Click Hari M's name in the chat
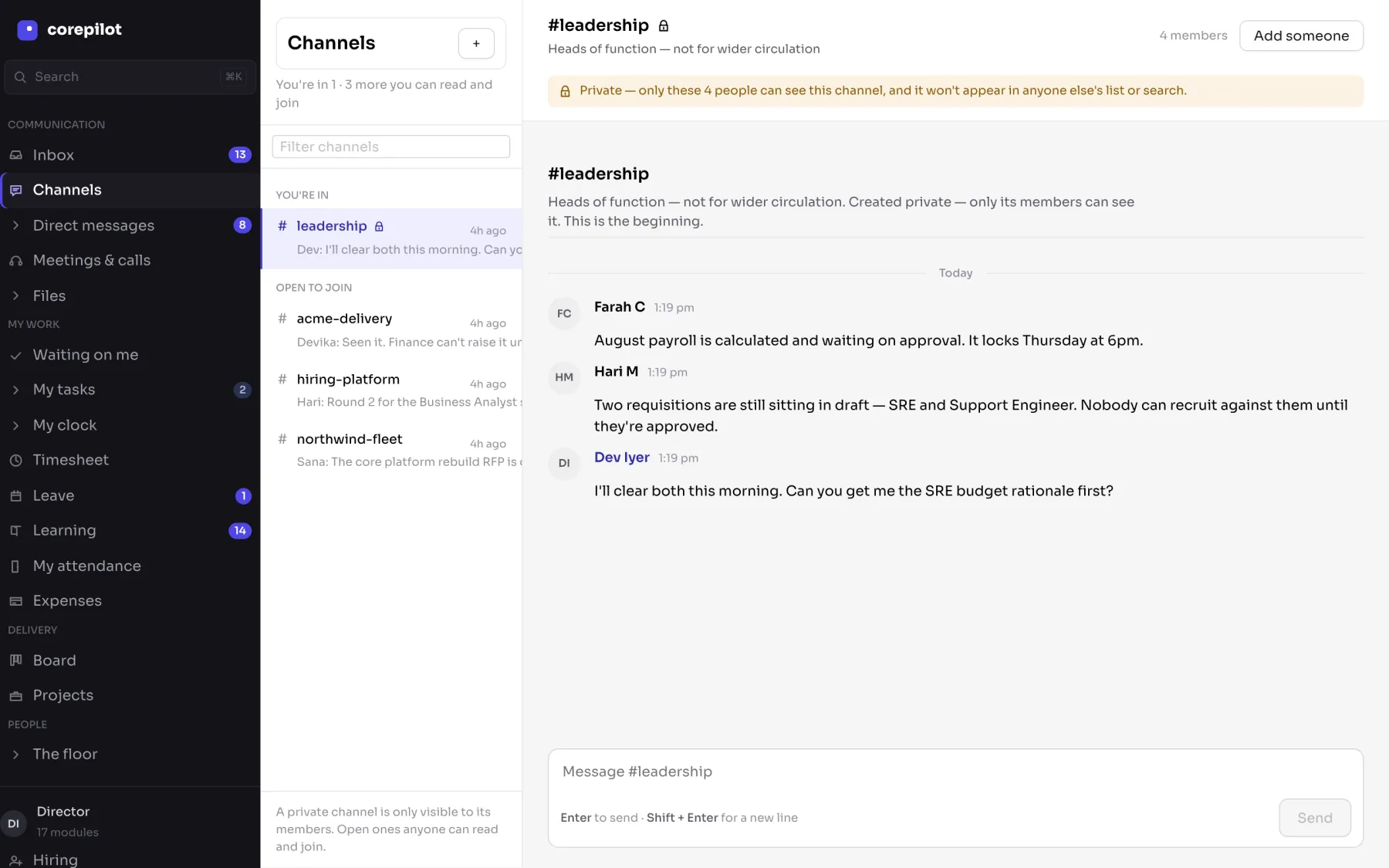Screen dimensions: 1389x868 tap(617, 372)
